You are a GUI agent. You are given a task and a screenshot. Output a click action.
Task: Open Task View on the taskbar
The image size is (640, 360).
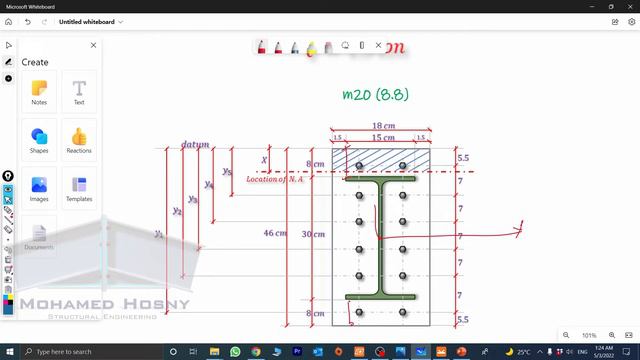click(193, 351)
